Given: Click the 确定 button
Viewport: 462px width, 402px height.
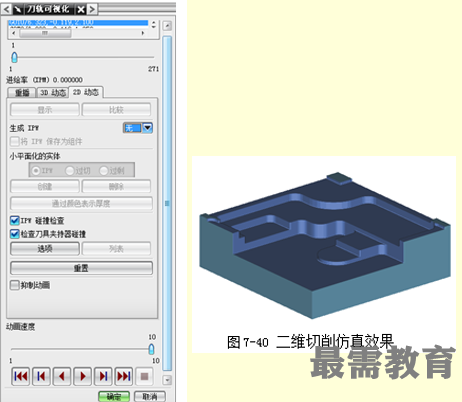Looking at the screenshot, I should (x=114, y=396).
